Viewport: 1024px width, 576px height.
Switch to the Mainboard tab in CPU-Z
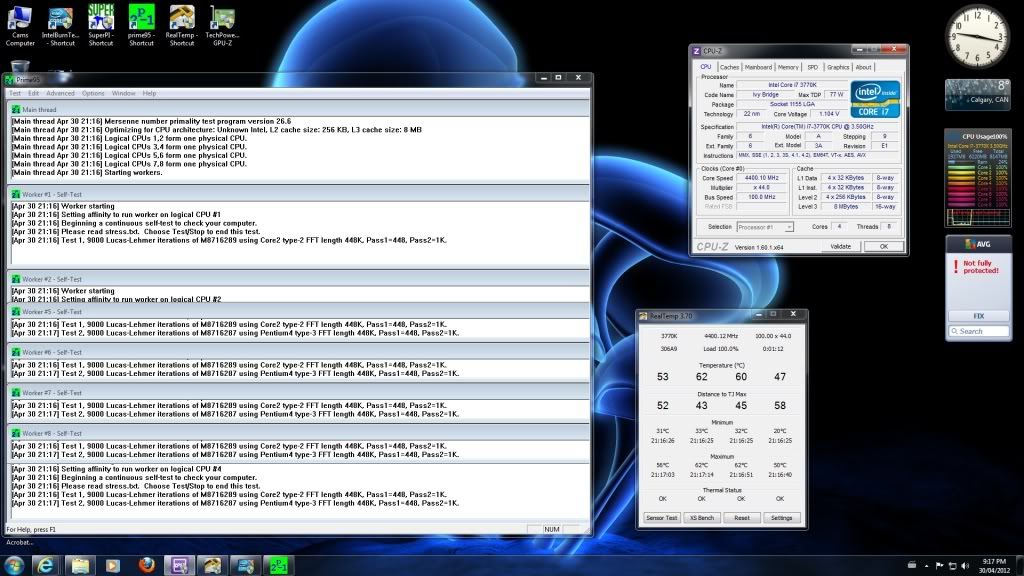(758, 67)
